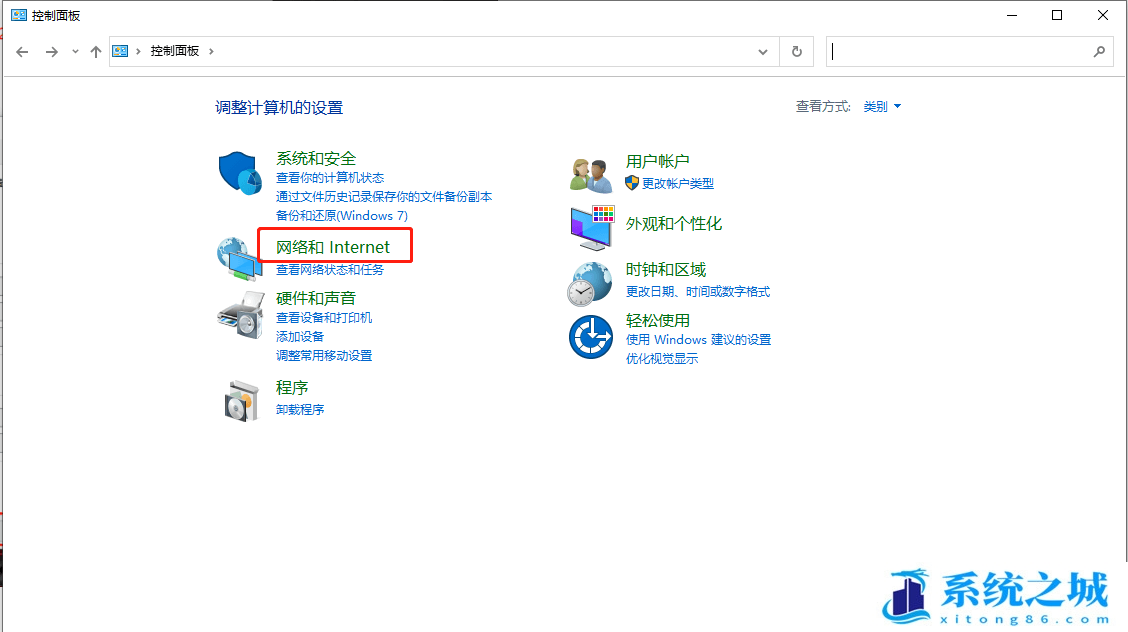This screenshot has height=632, width=1128.
Task: Click the Control Panel icon in the address bar
Action: pyautogui.click(x=120, y=50)
